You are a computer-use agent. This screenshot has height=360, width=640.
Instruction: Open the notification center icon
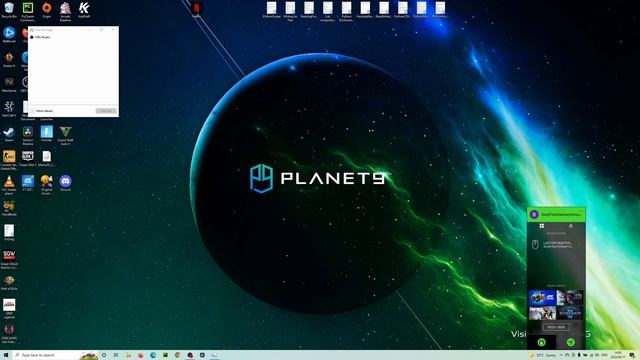click(x=632, y=355)
